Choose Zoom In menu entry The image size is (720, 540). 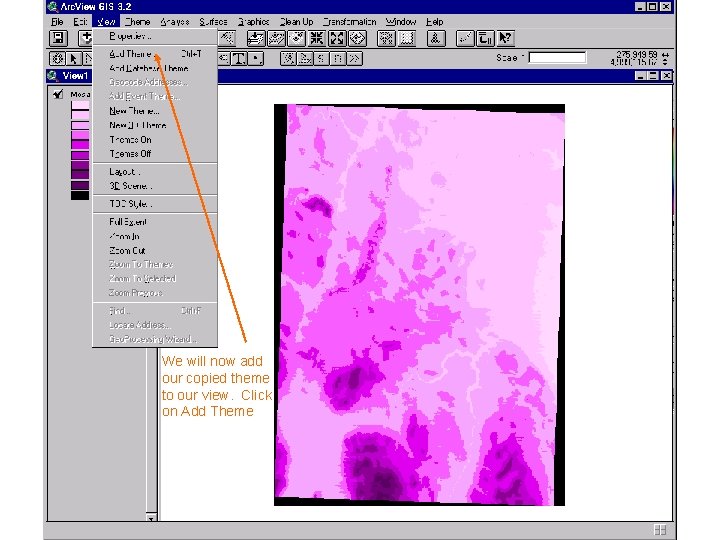[x=155, y=236]
